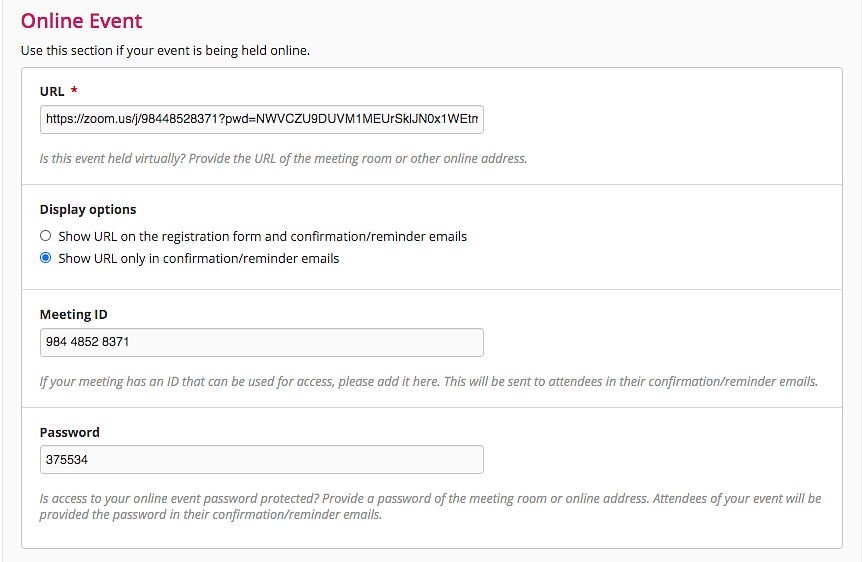Focus the Meeting ID input field
This screenshot has width=862, height=562.
point(262,343)
